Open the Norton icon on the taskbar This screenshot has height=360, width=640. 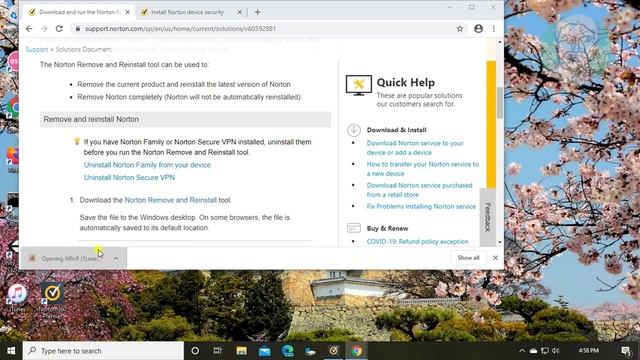click(x=333, y=351)
